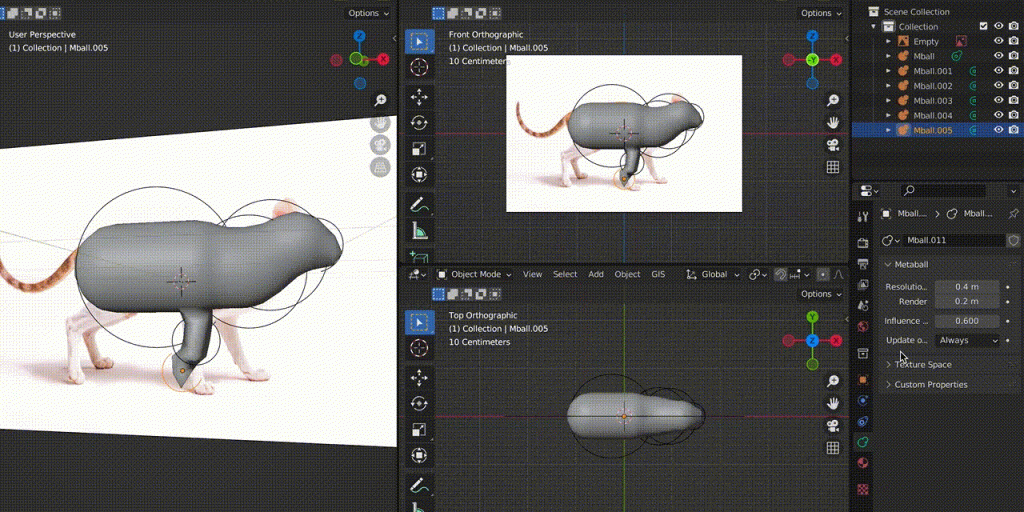Toggle camera view in Front Orthographic viewport
This screenshot has width=1024, height=512.
(x=833, y=145)
